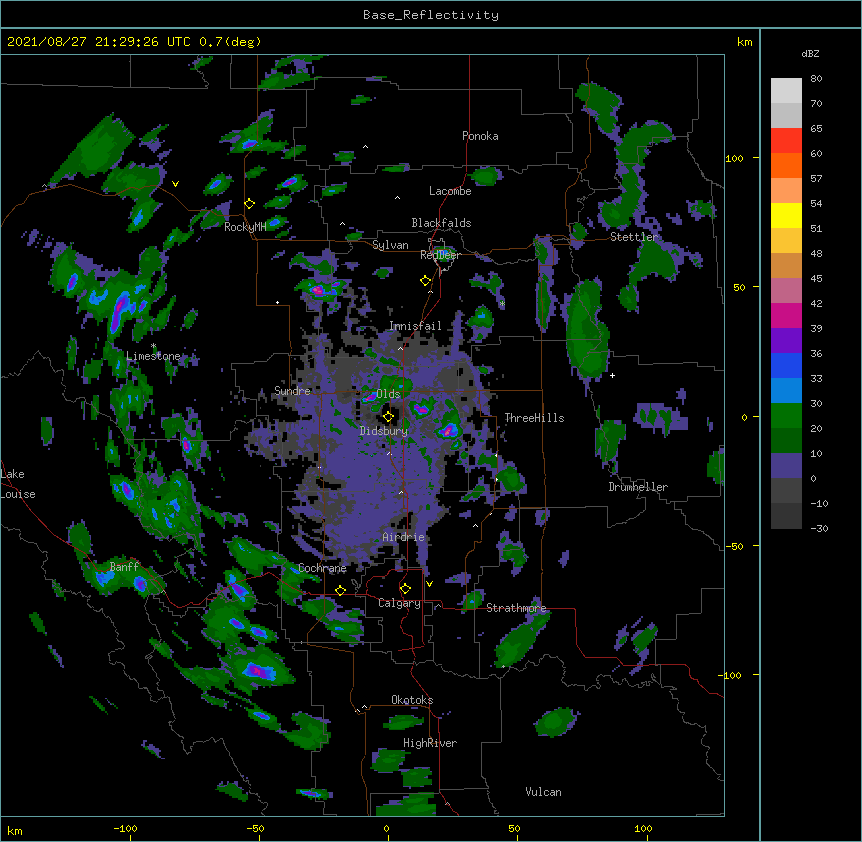Click the -50 tick label on the bottom axis
This screenshot has height=842, width=862.
[x=255, y=828]
